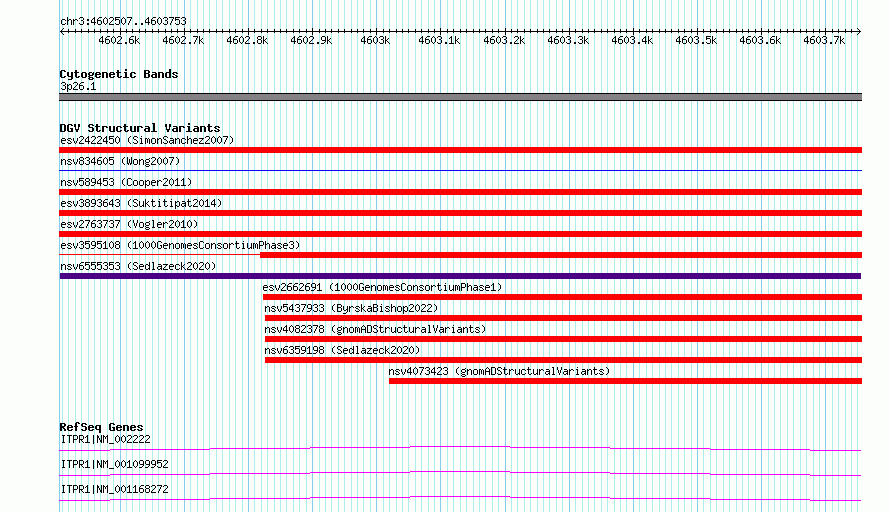Click the 4603.2k ruler tick label

[504, 40]
